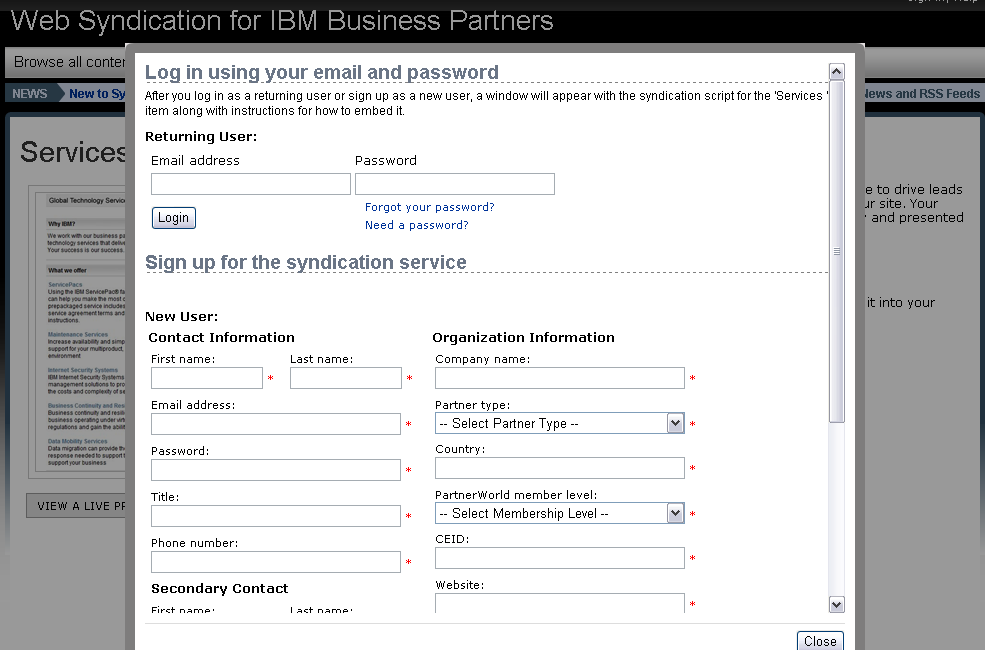Focus the returning user Password field
This screenshot has height=650, width=985.
(x=455, y=184)
